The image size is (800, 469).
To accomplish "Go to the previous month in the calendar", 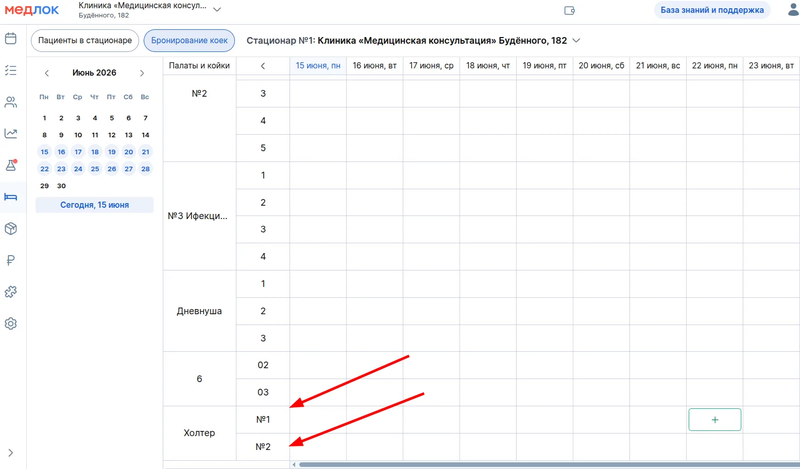I will pyautogui.click(x=46, y=73).
